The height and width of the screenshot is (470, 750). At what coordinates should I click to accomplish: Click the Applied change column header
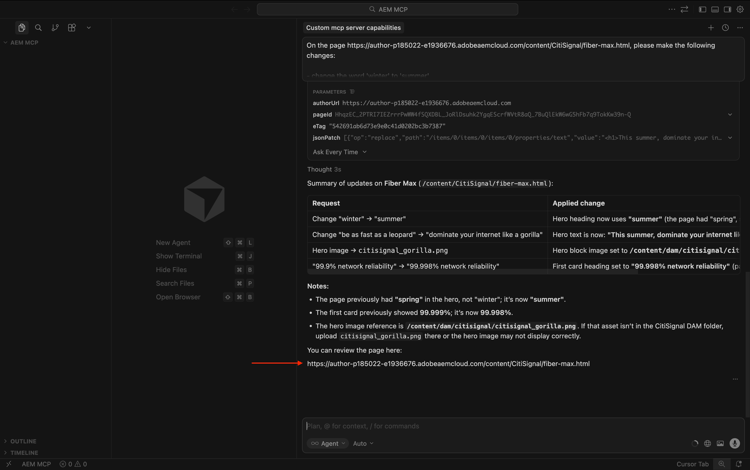578,203
